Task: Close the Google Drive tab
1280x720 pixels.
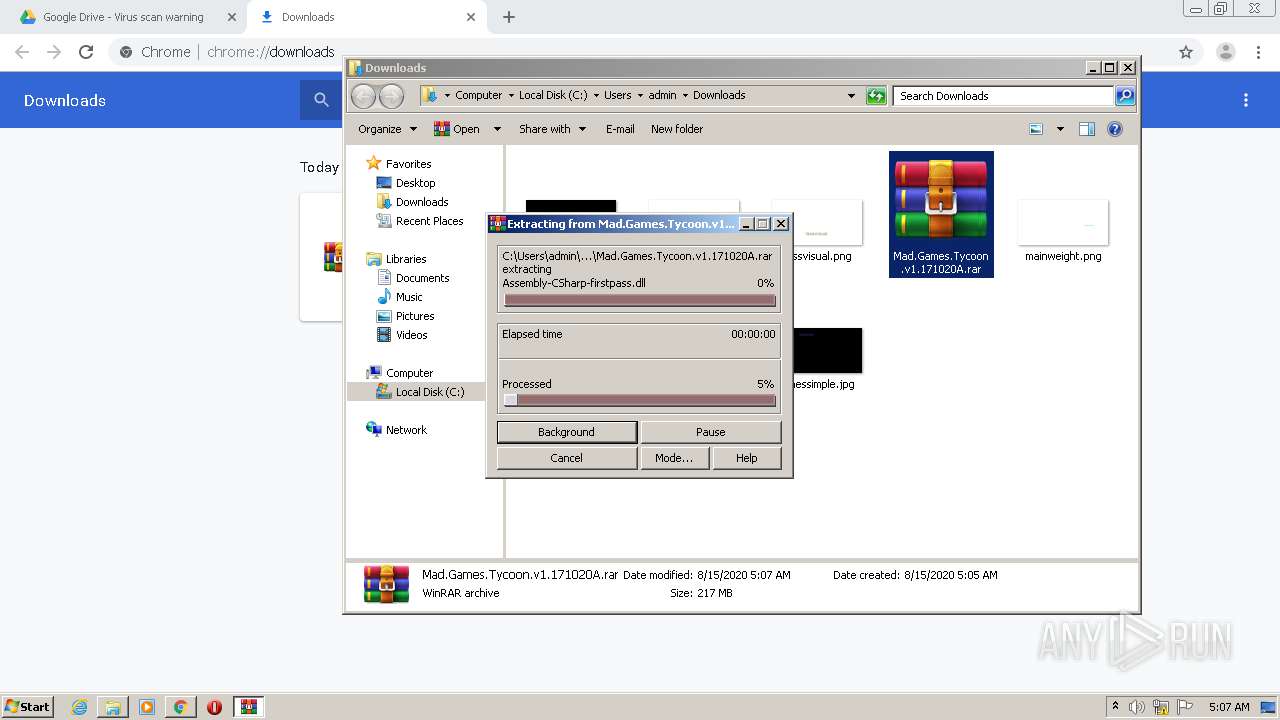Action: point(231,17)
